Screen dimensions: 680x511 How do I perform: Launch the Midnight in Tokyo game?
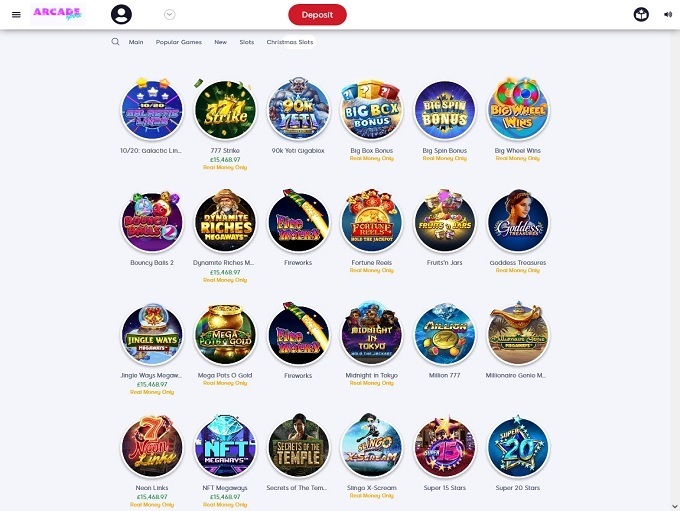372,334
